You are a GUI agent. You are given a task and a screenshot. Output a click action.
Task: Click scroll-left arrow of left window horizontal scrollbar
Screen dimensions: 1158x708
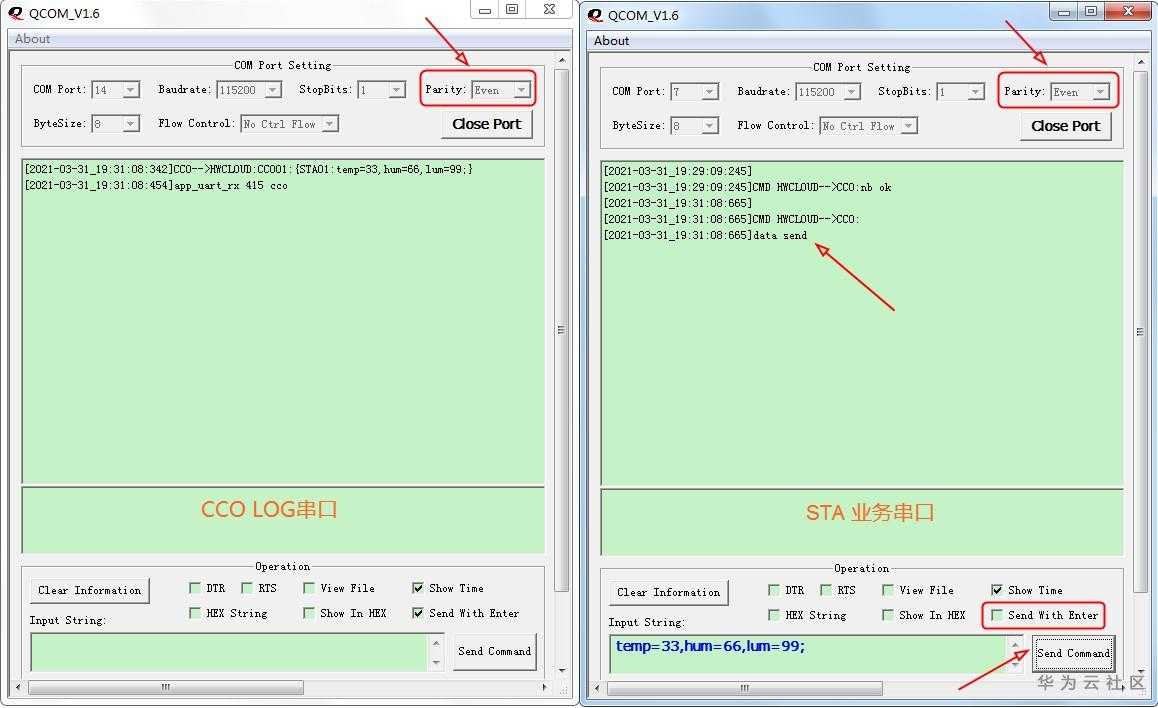(18, 687)
